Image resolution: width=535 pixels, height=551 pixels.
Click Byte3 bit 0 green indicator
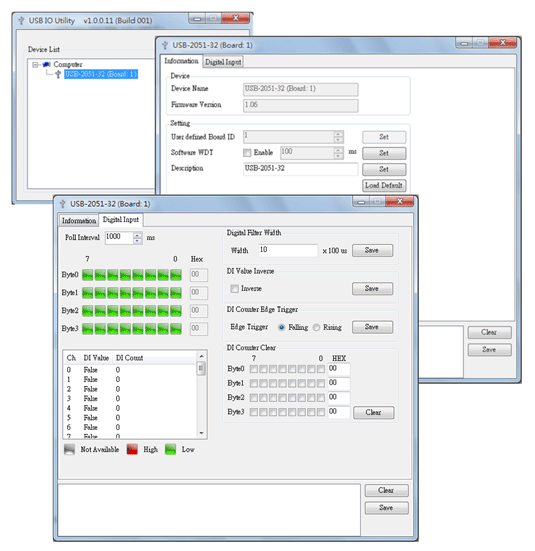coord(176,329)
